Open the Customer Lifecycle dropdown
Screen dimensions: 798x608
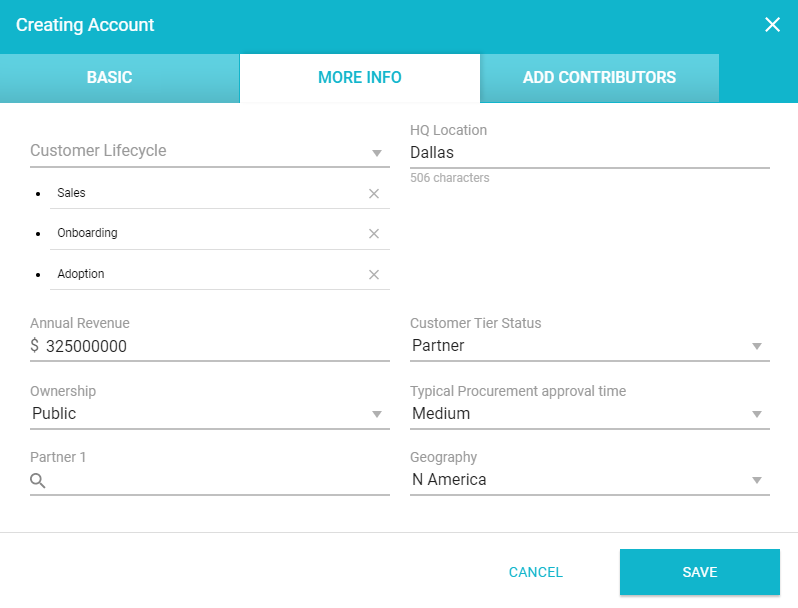pos(377,152)
